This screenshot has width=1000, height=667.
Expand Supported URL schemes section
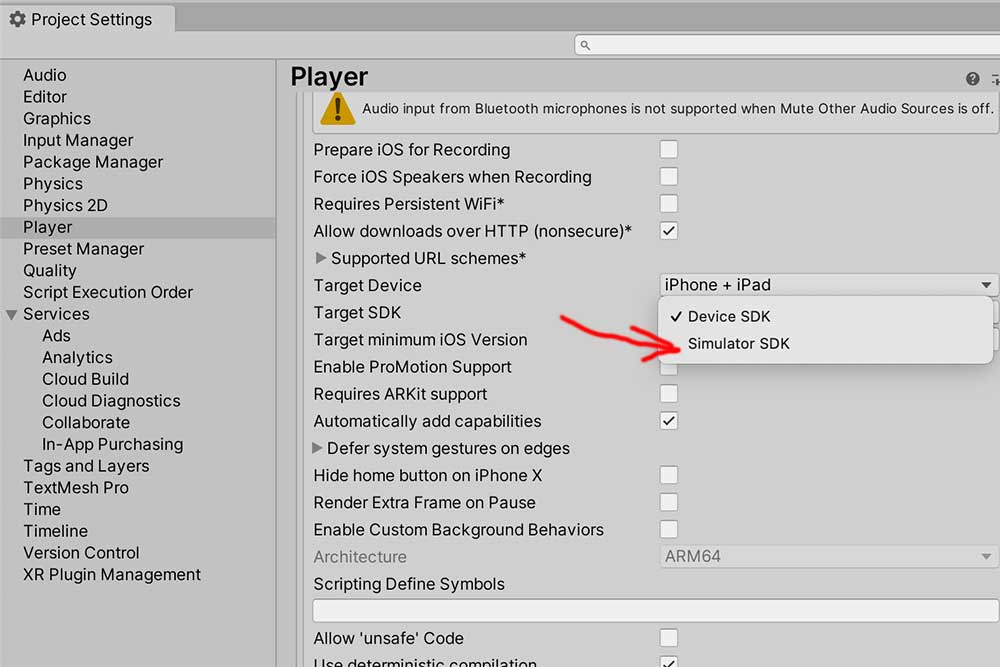(x=321, y=258)
